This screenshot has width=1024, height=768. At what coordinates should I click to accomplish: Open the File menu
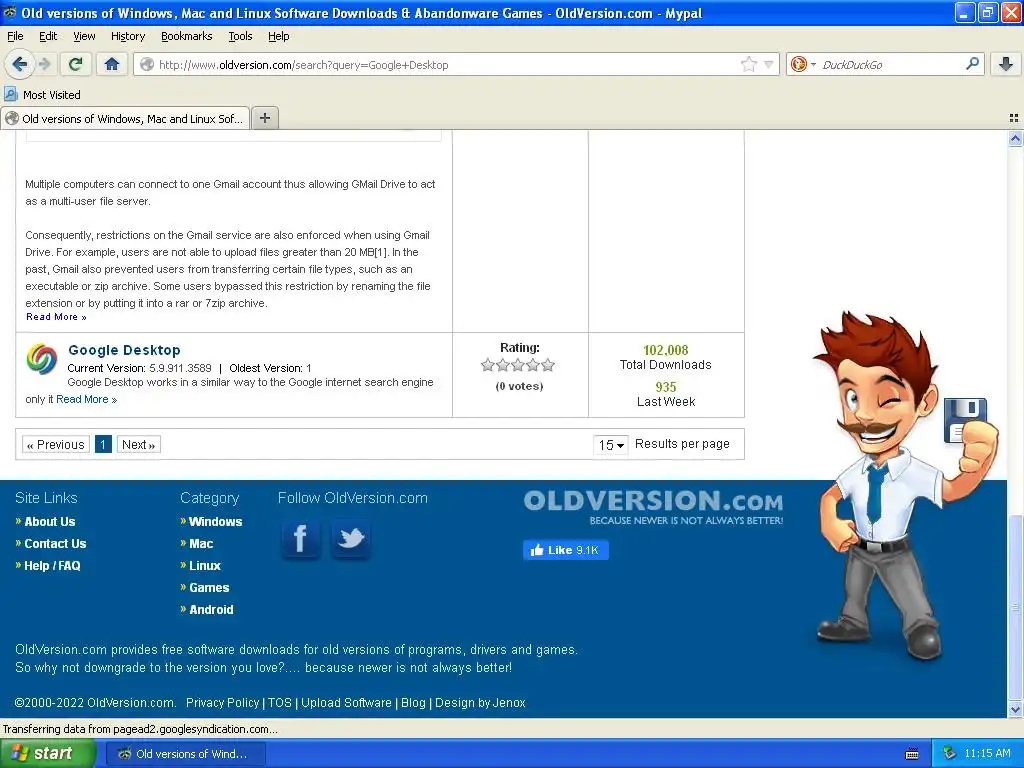15,36
